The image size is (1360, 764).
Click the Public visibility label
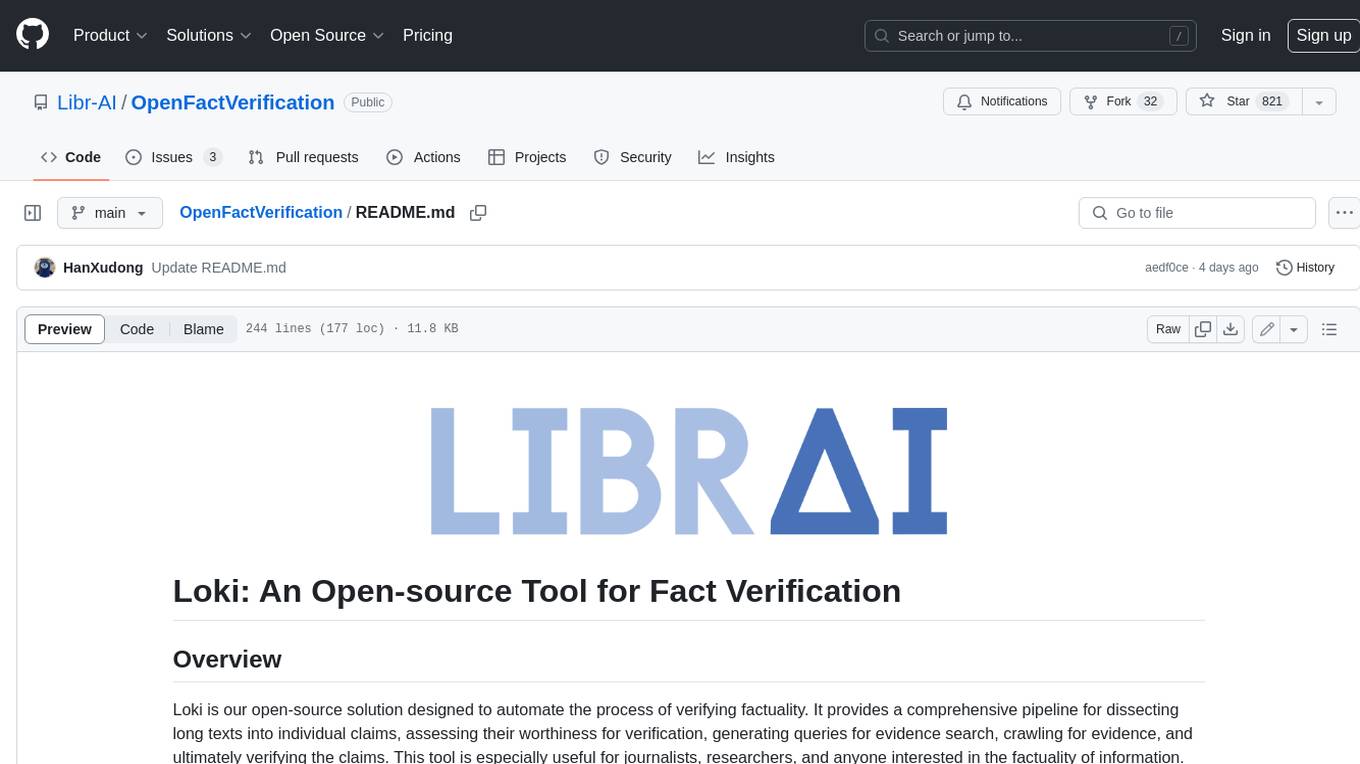[368, 102]
